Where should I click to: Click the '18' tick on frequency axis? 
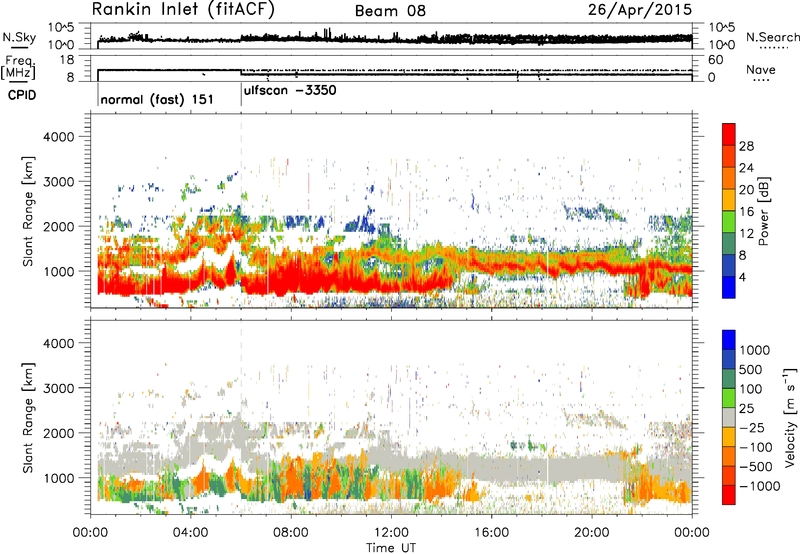(x=66, y=60)
